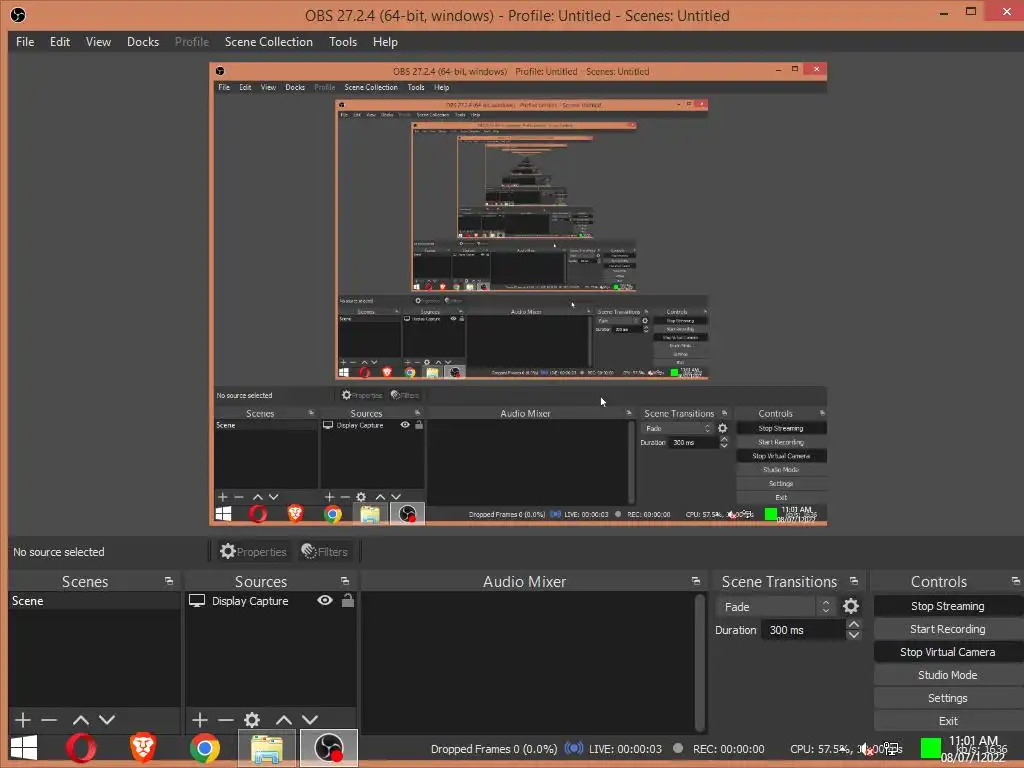Add a new source with plus icon
Viewport: 1024px width, 768px height.
(200, 720)
